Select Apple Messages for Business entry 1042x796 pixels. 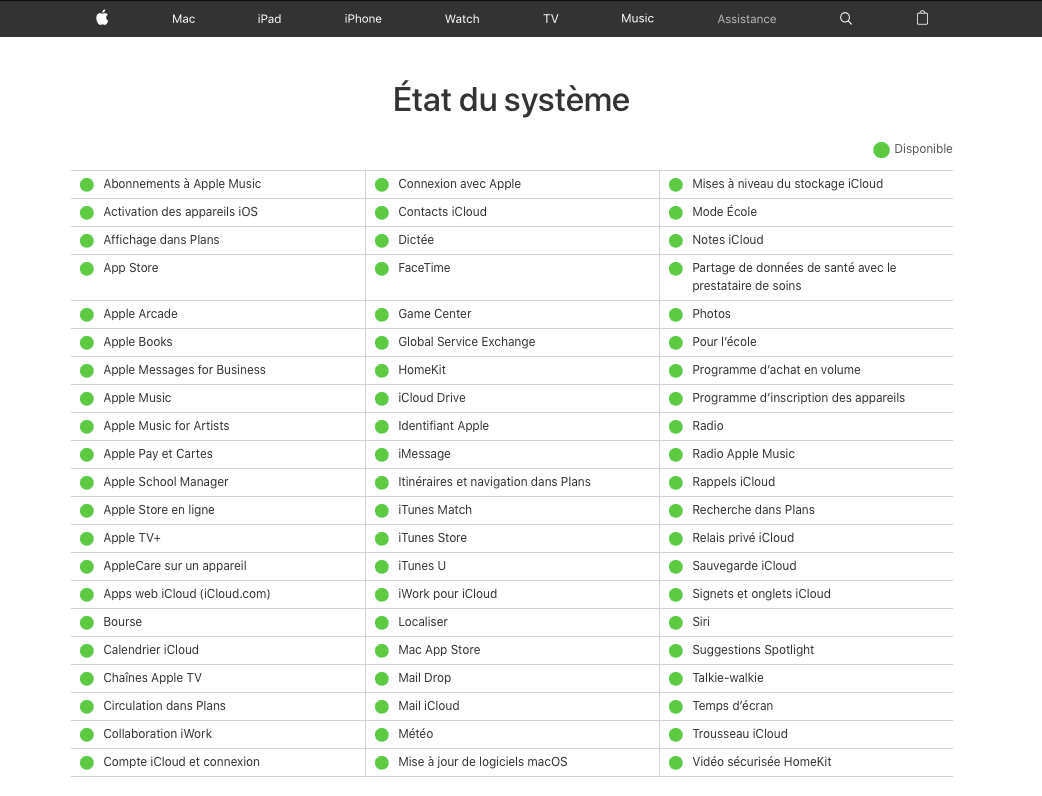pos(184,370)
